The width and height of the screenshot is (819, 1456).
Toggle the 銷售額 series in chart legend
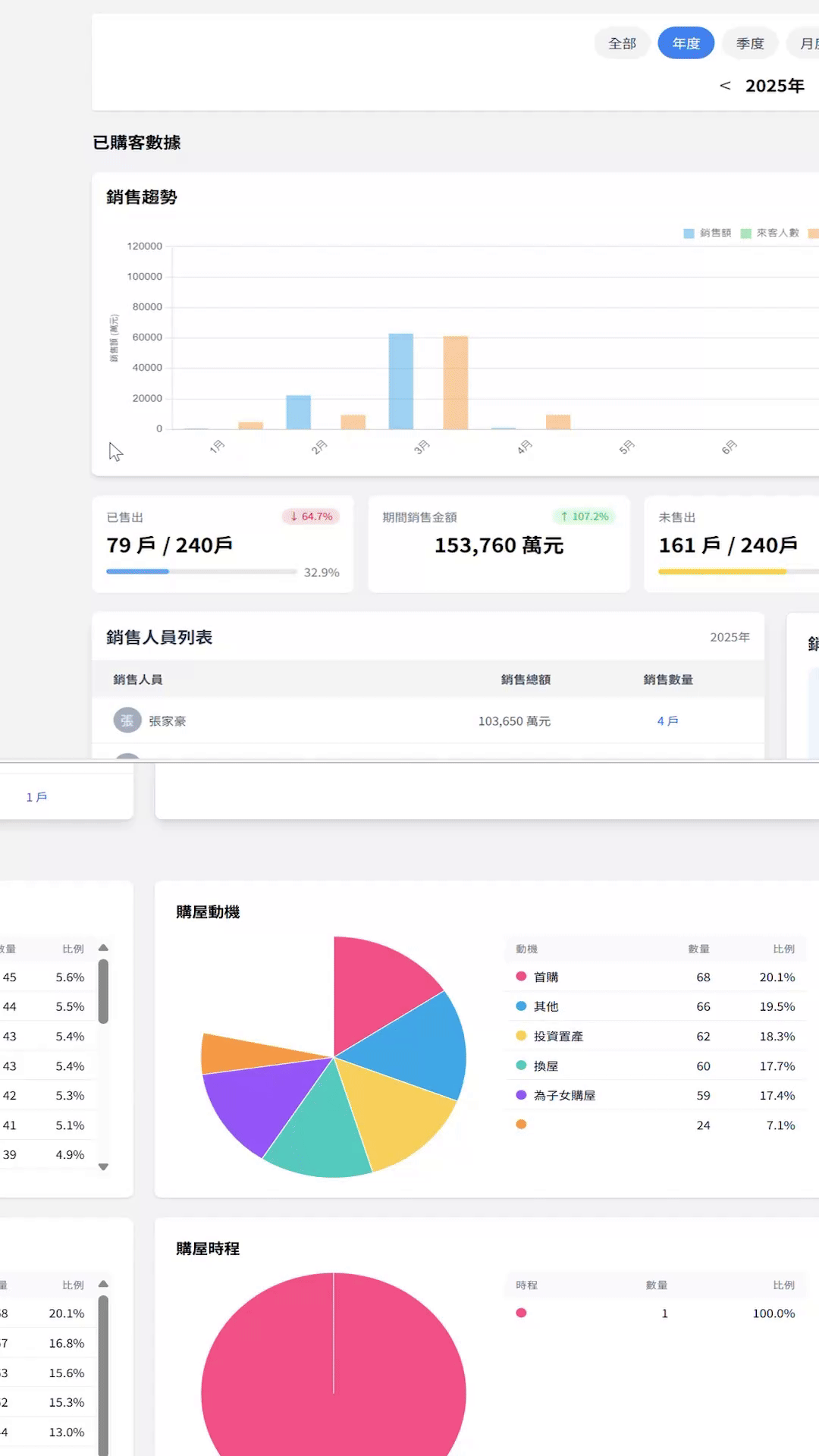click(708, 233)
